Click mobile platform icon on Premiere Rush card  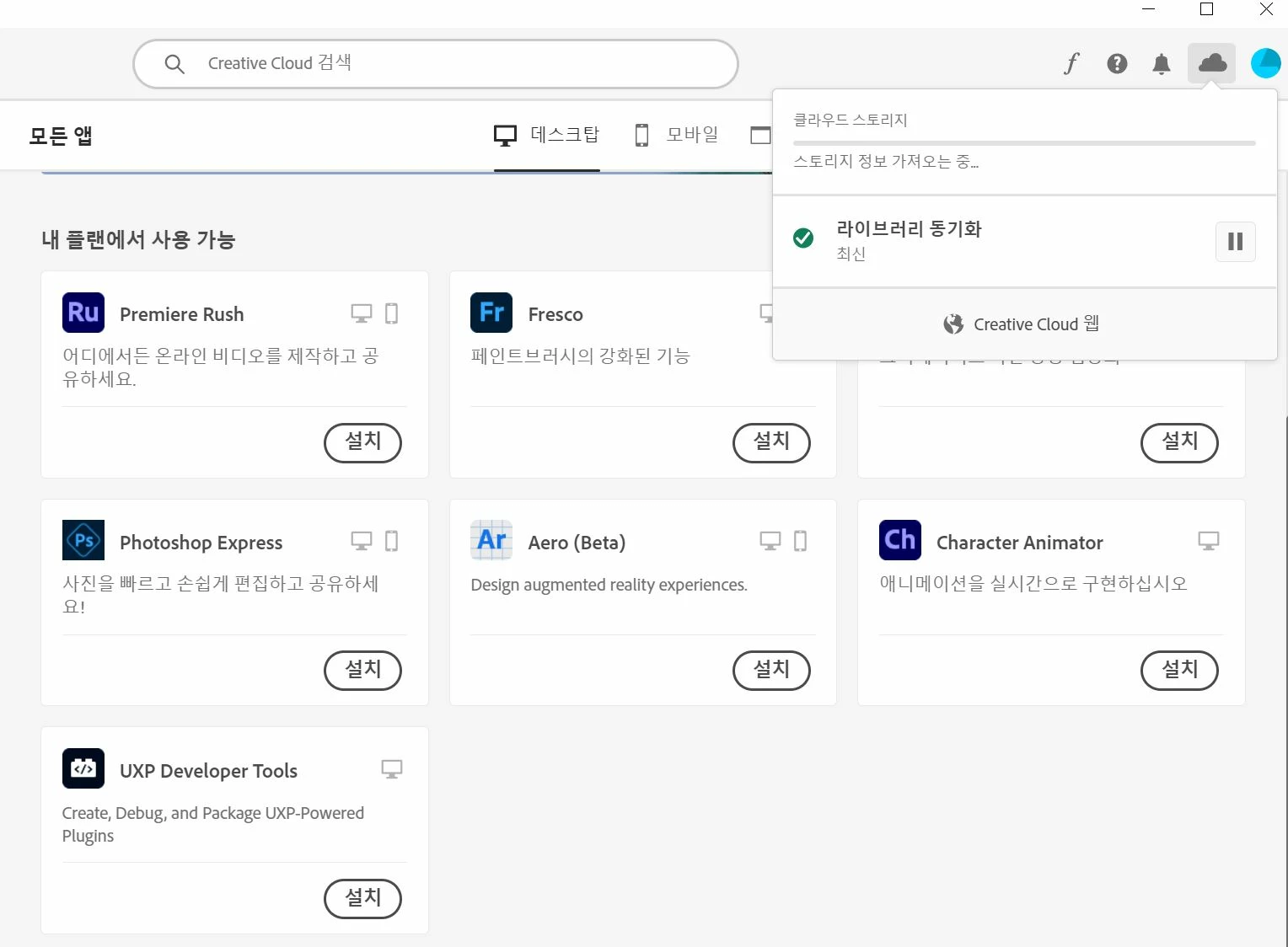pyautogui.click(x=392, y=313)
